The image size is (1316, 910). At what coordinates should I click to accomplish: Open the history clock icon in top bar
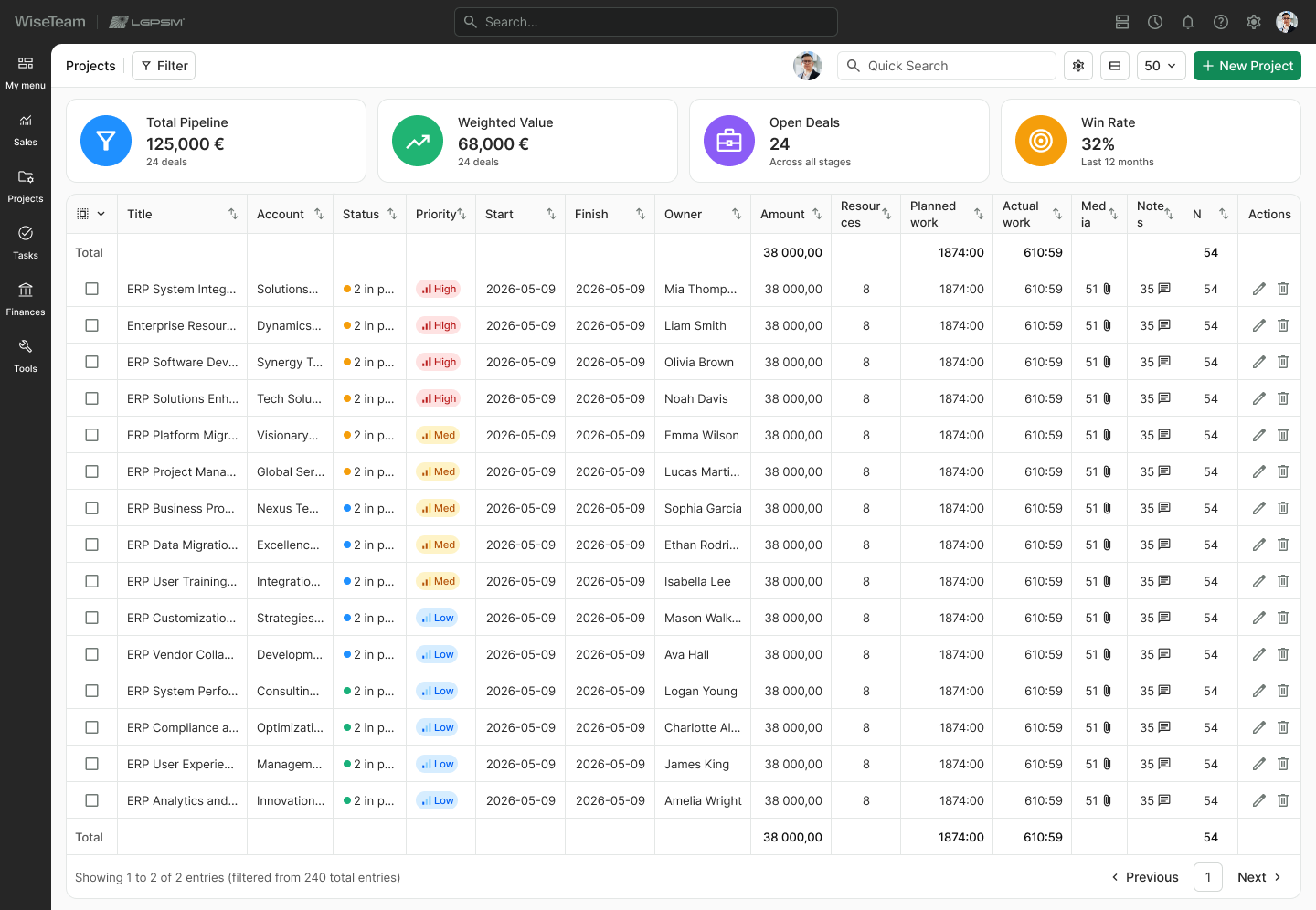(x=1155, y=22)
